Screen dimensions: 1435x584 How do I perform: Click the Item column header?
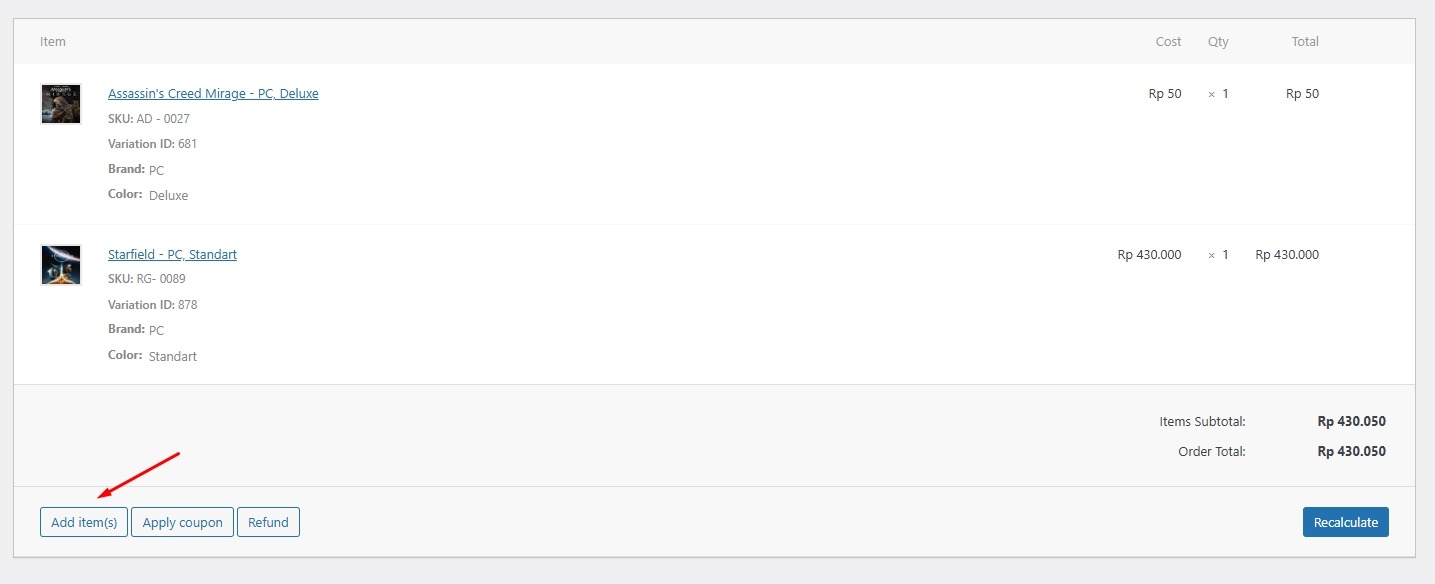[53, 42]
